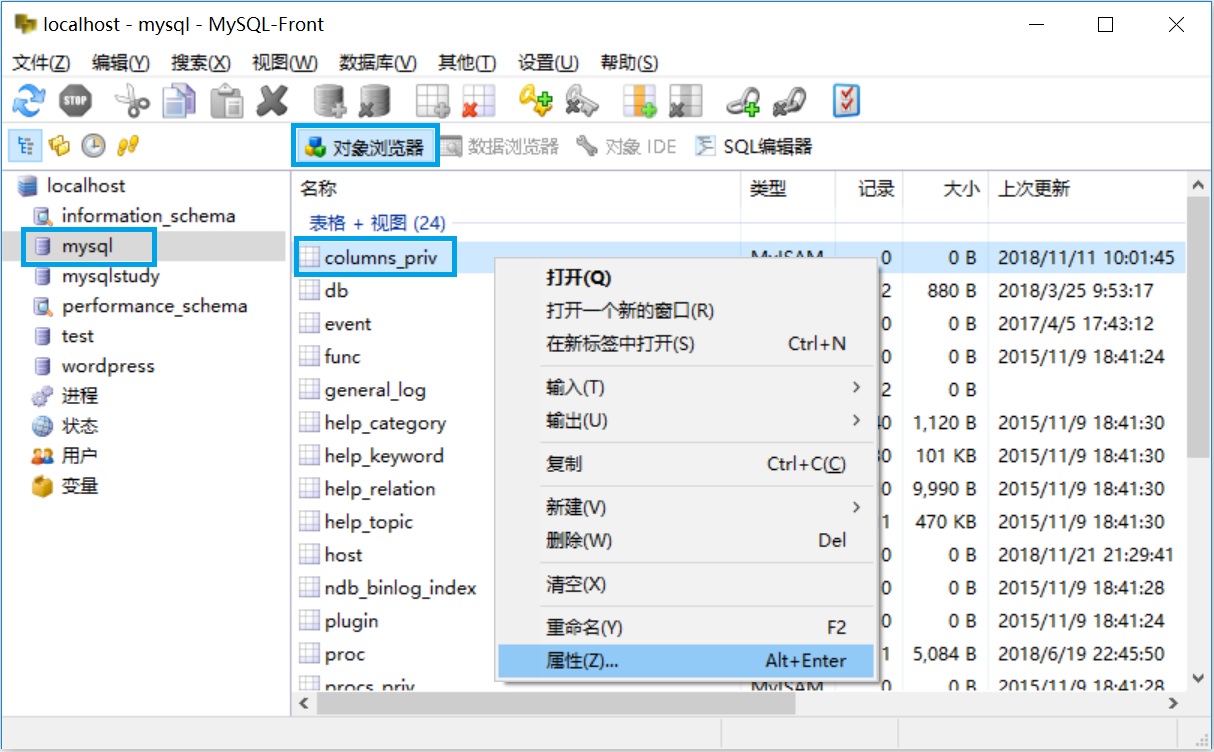Image resolution: width=1214 pixels, height=752 pixels.
Task: Click the scissors cut icon
Action: (x=131, y=100)
